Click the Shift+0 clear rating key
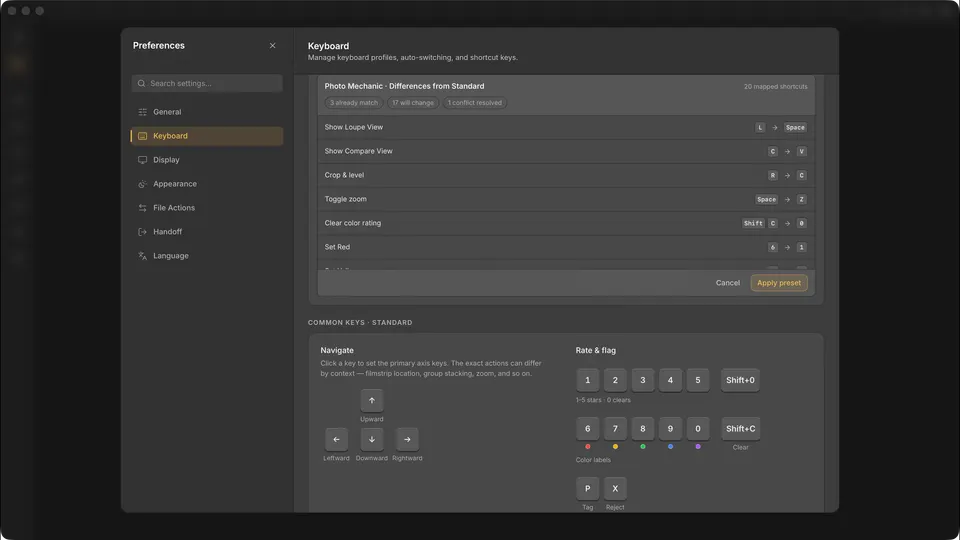960x540 pixels. 740,380
